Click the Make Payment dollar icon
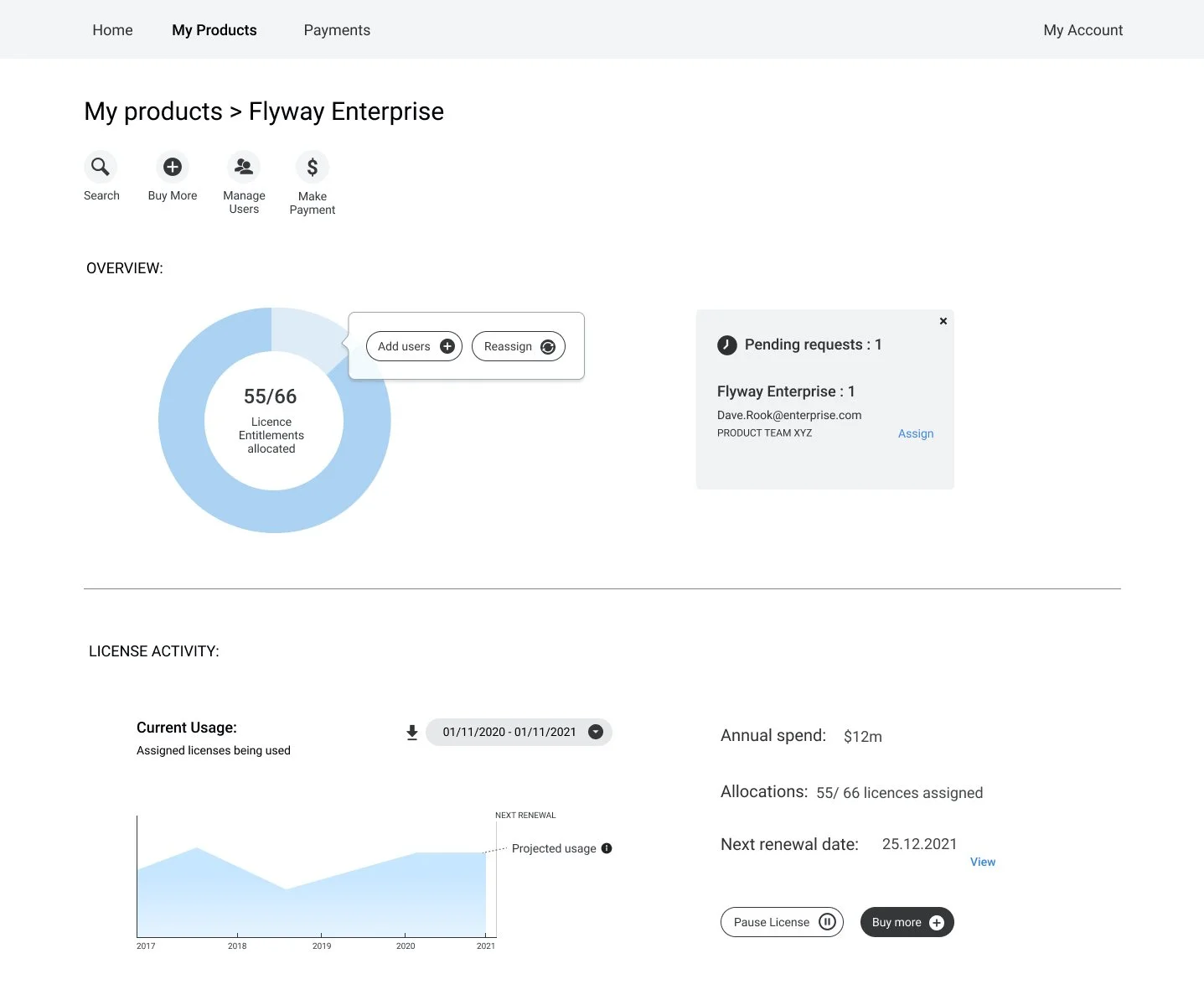 pyautogui.click(x=313, y=167)
